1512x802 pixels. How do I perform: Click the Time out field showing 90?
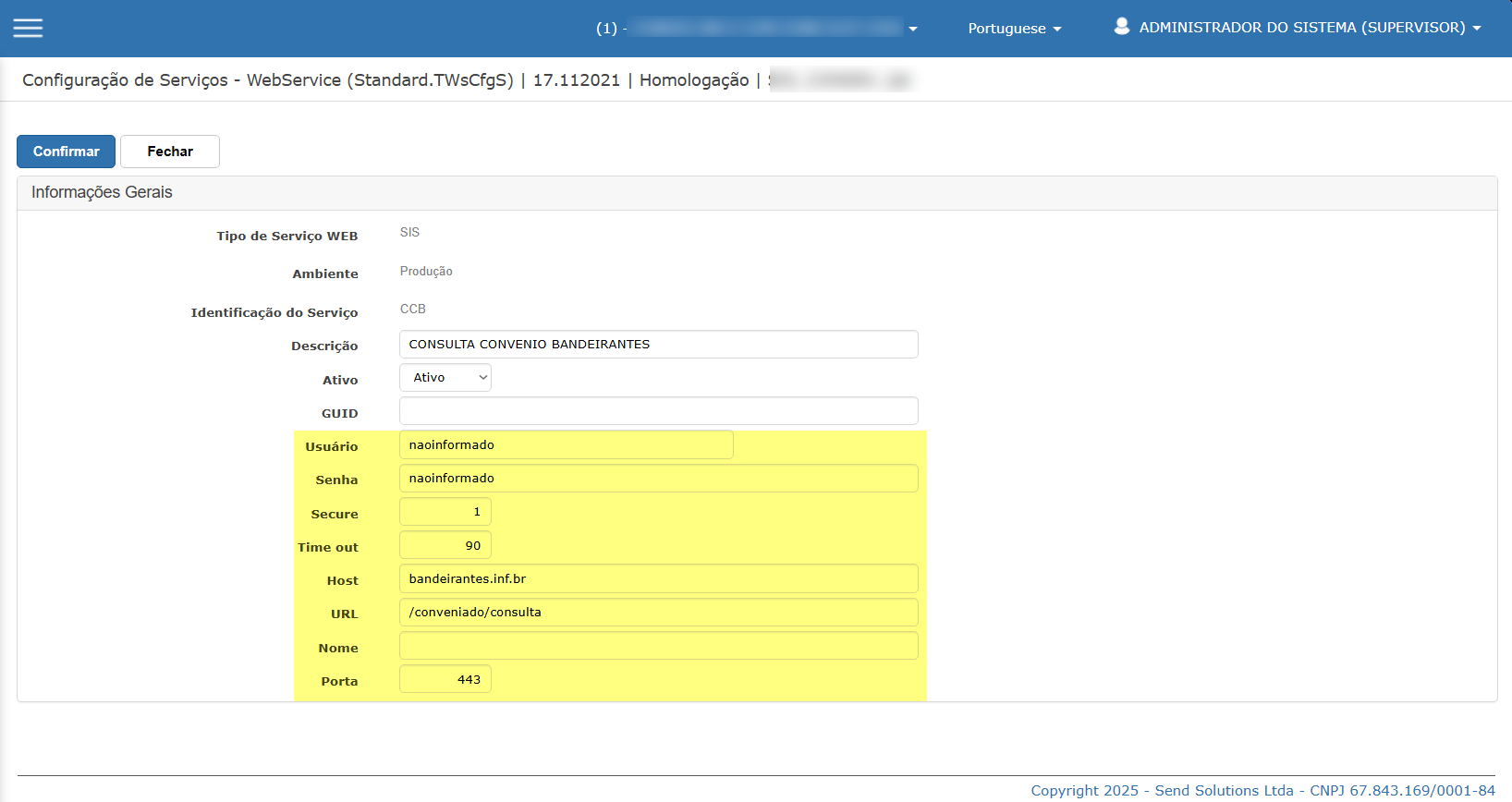tap(445, 545)
